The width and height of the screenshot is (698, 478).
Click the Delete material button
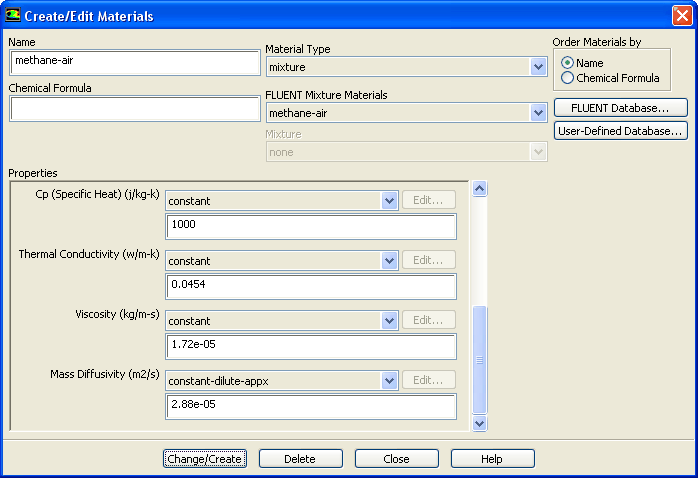tap(300, 459)
